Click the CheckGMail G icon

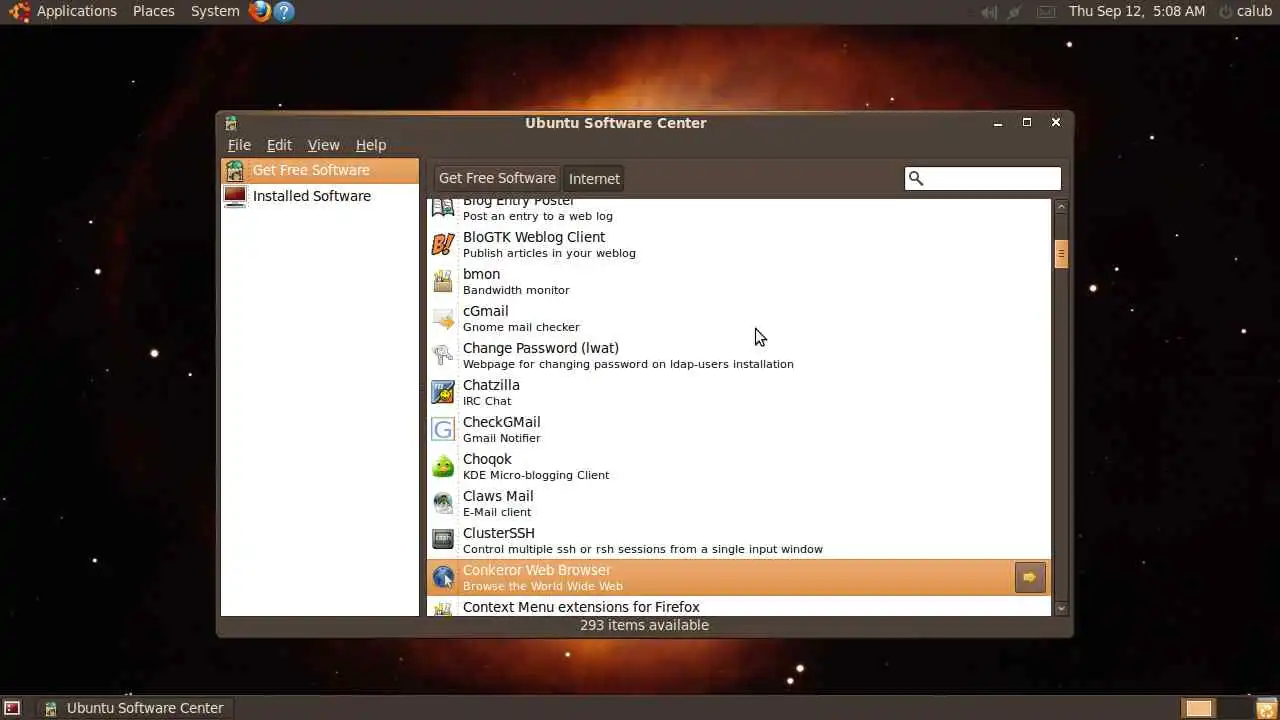point(443,429)
